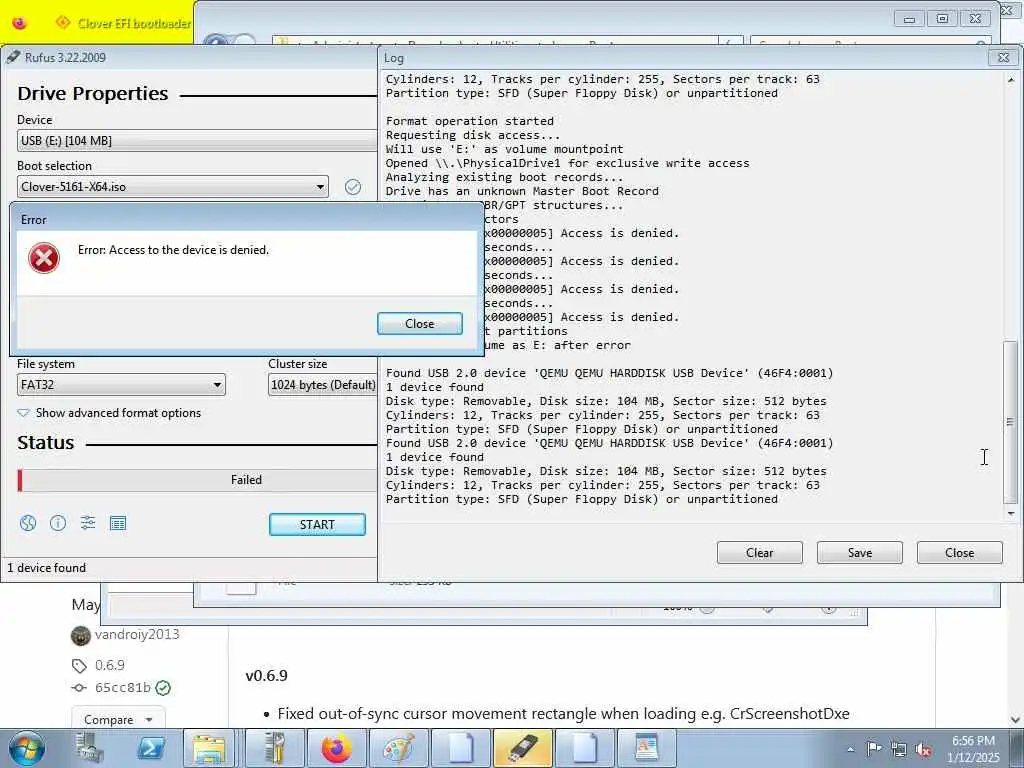1024x768 pixels.
Task: Click '1 device found' in Rufus status bar
Action: click(46, 568)
